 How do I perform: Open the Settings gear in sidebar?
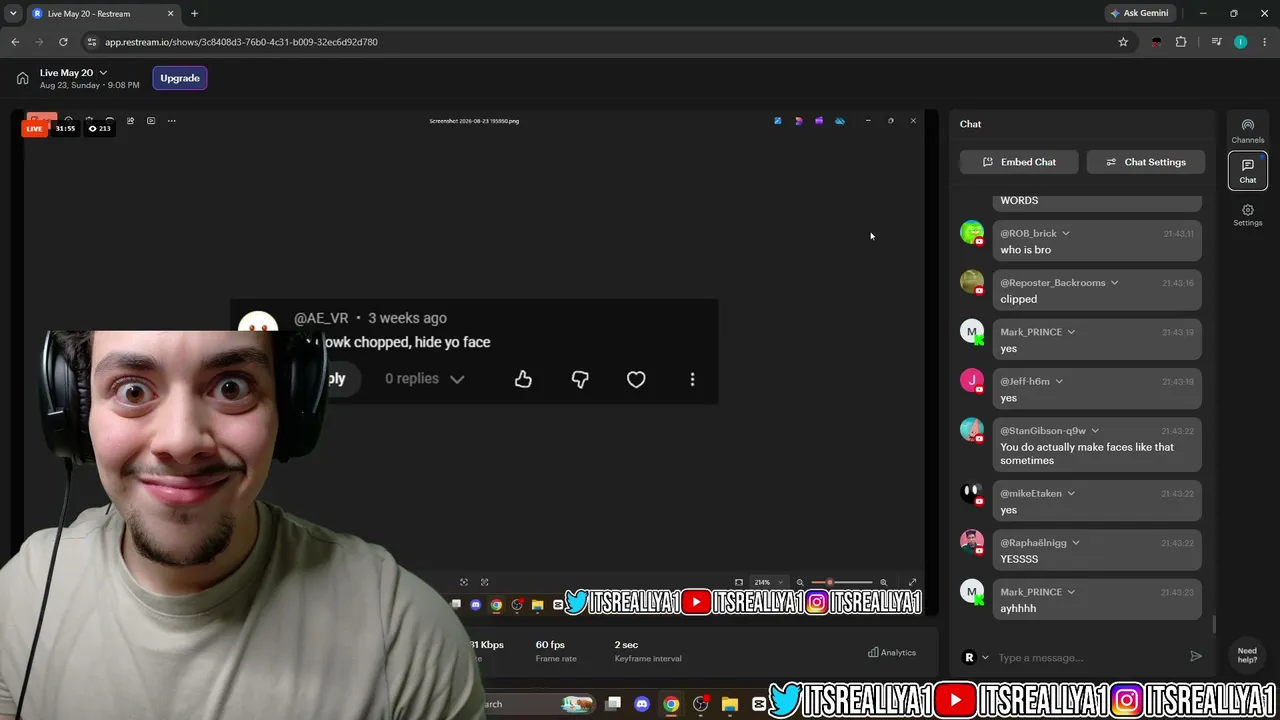(1248, 215)
